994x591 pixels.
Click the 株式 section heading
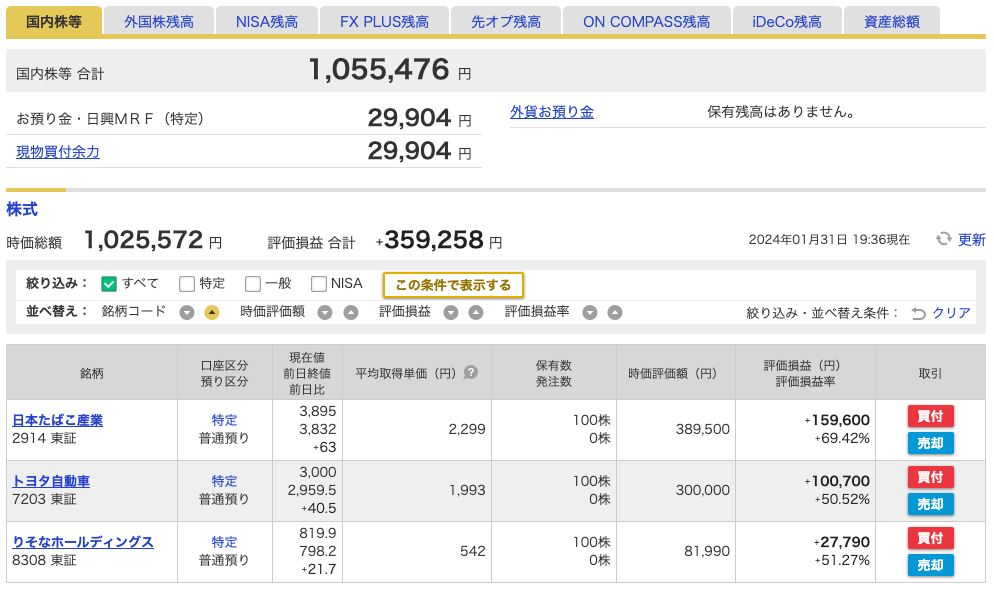pos(22,209)
